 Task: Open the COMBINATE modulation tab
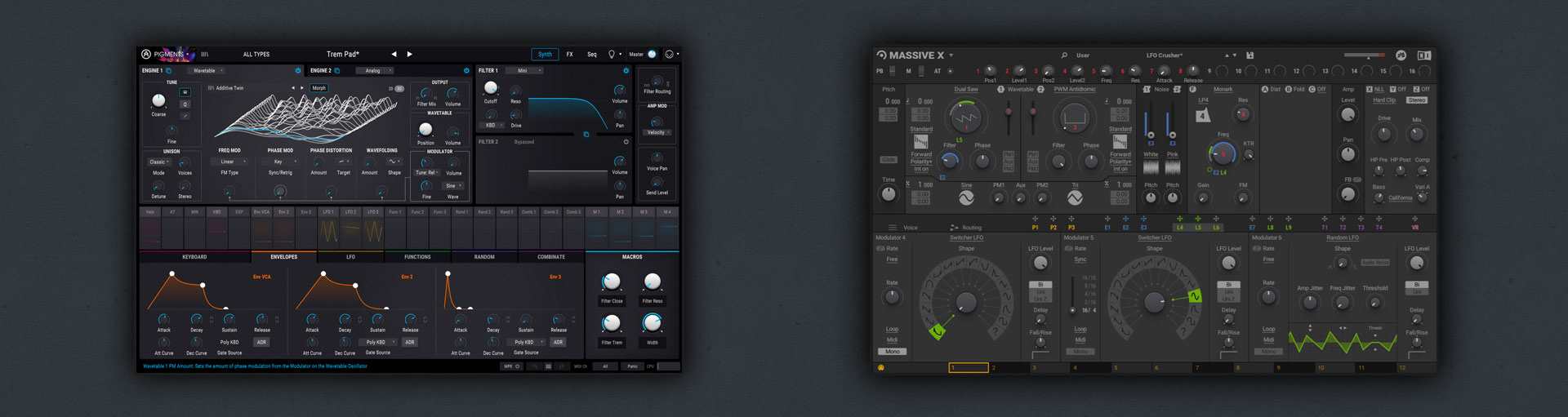click(x=551, y=257)
